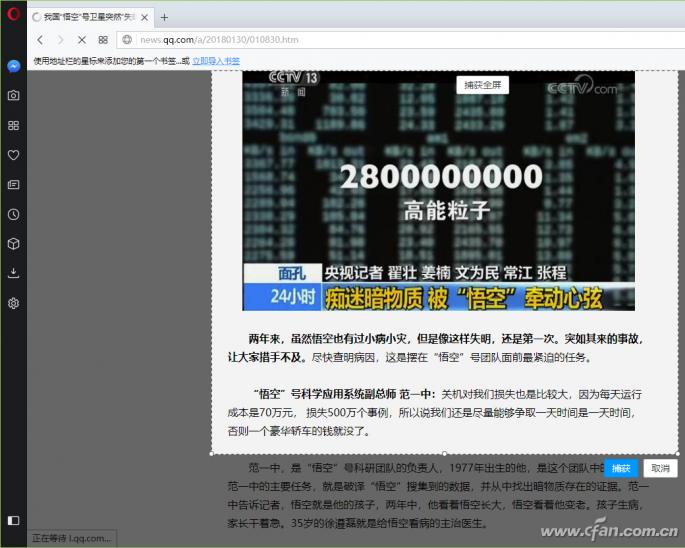The image size is (685, 548).
Task: Click the bookmark bar hint text 使用地址栏的星标
Action: coord(111,61)
